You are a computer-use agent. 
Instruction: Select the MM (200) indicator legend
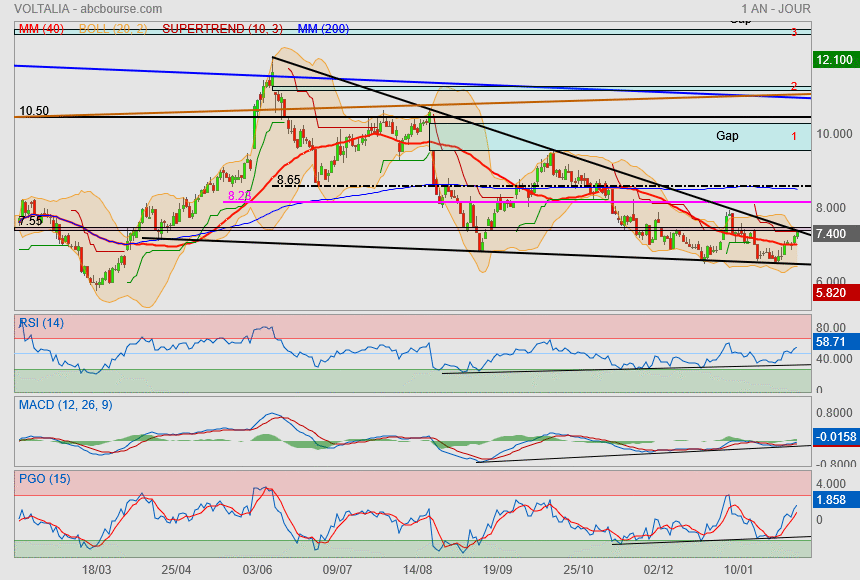tap(323, 29)
